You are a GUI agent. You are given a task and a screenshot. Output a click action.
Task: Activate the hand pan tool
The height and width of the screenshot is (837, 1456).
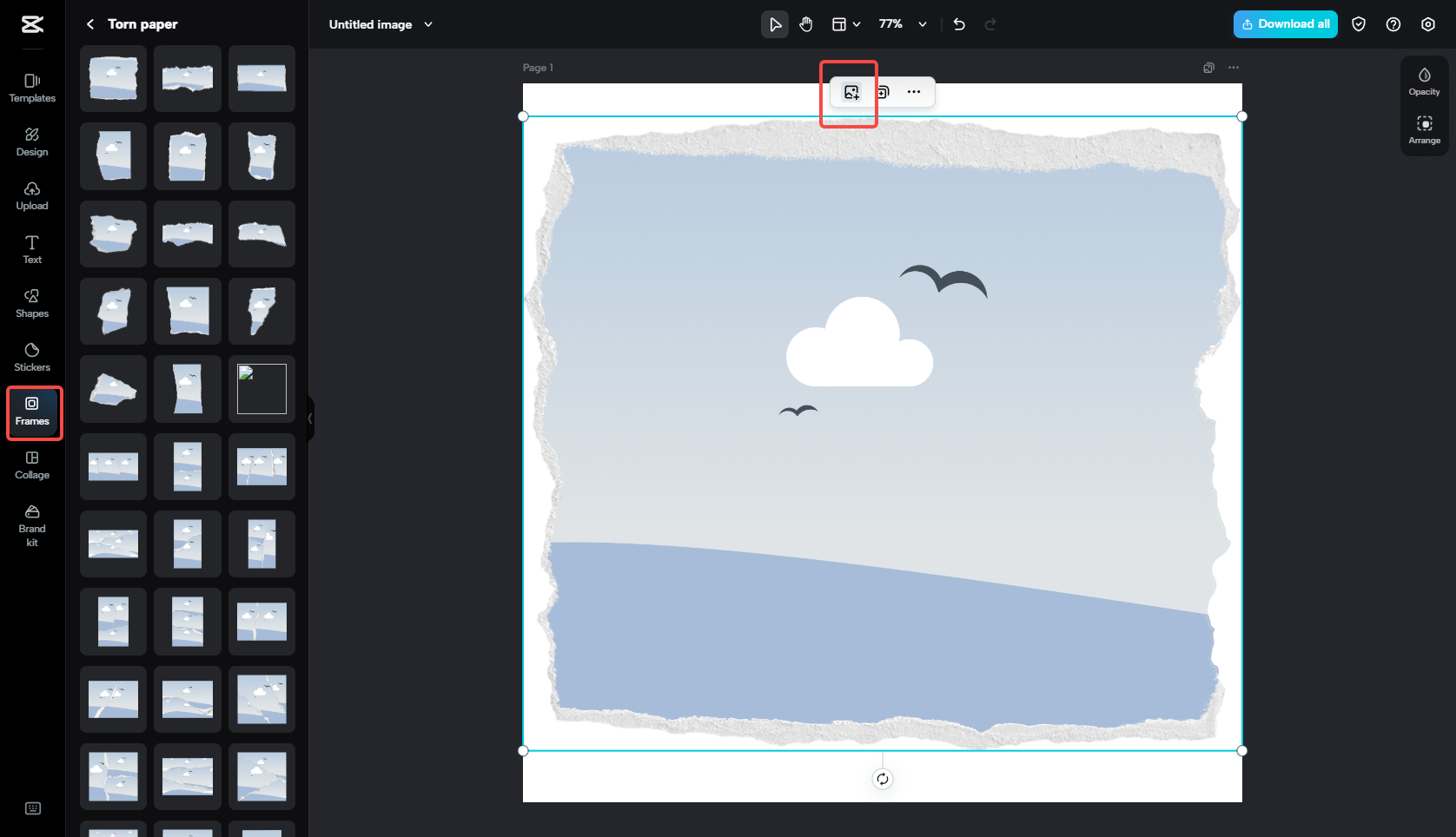[805, 24]
